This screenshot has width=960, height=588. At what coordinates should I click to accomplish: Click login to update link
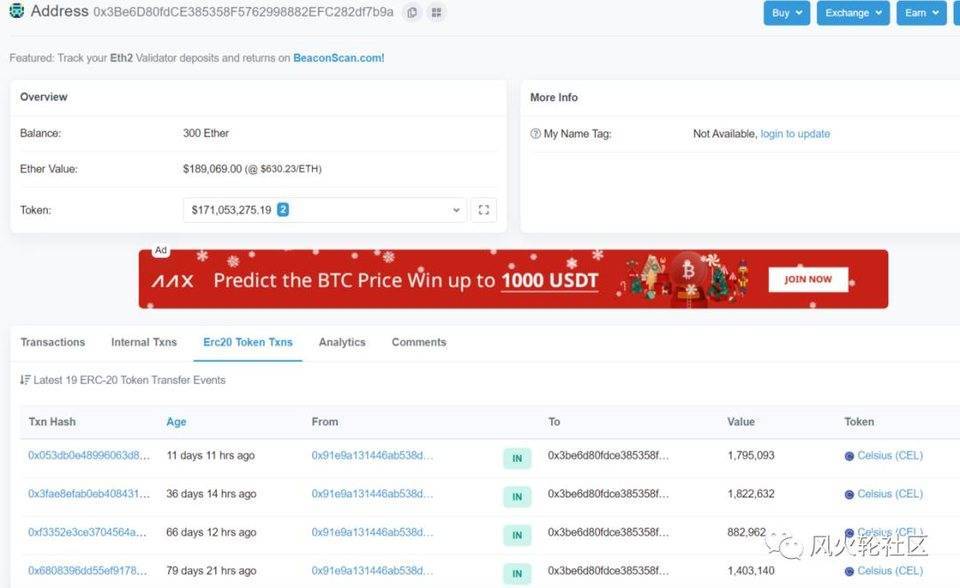click(795, 134)
